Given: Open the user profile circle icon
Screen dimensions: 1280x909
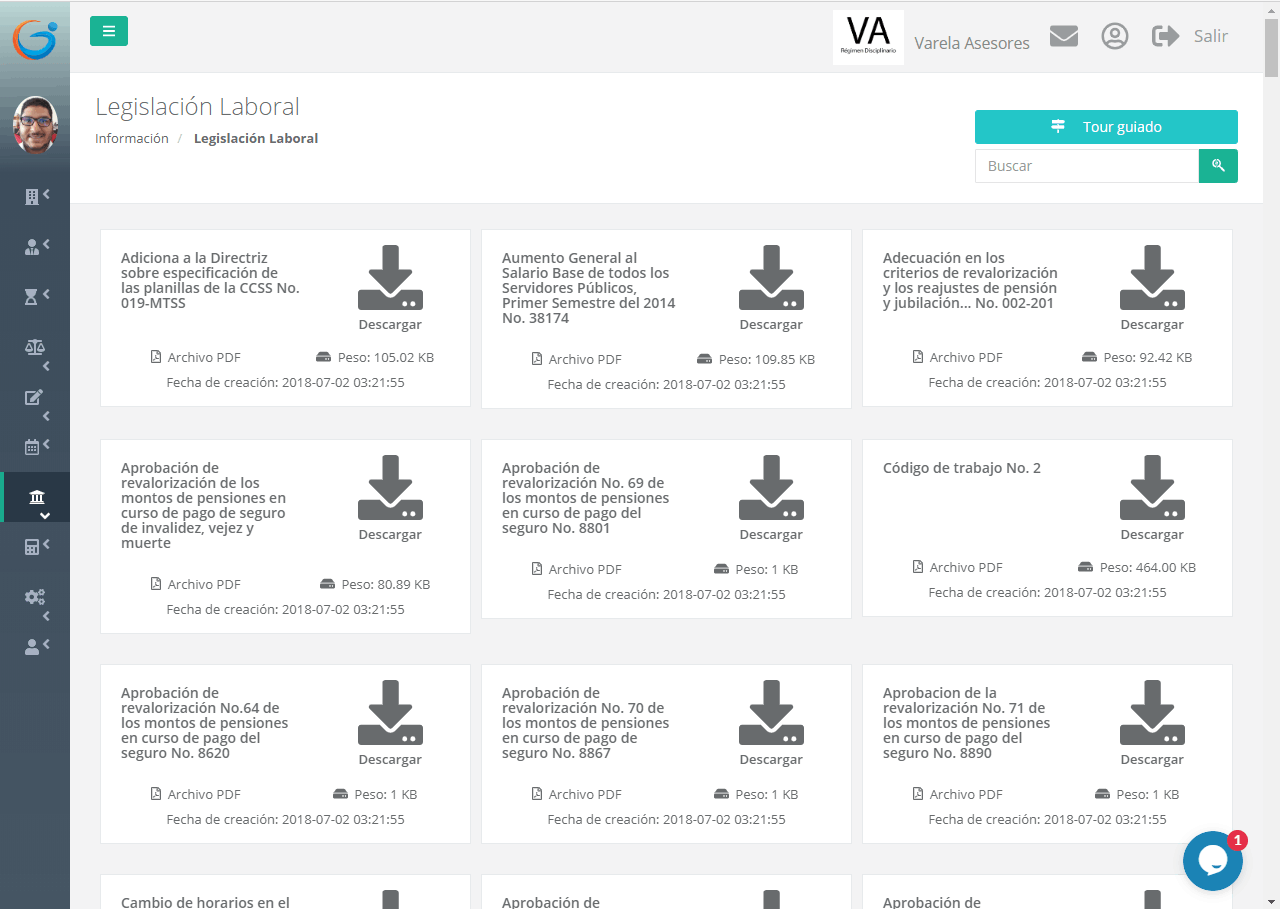Looking at the screenshot, I should coord(1114,36).
